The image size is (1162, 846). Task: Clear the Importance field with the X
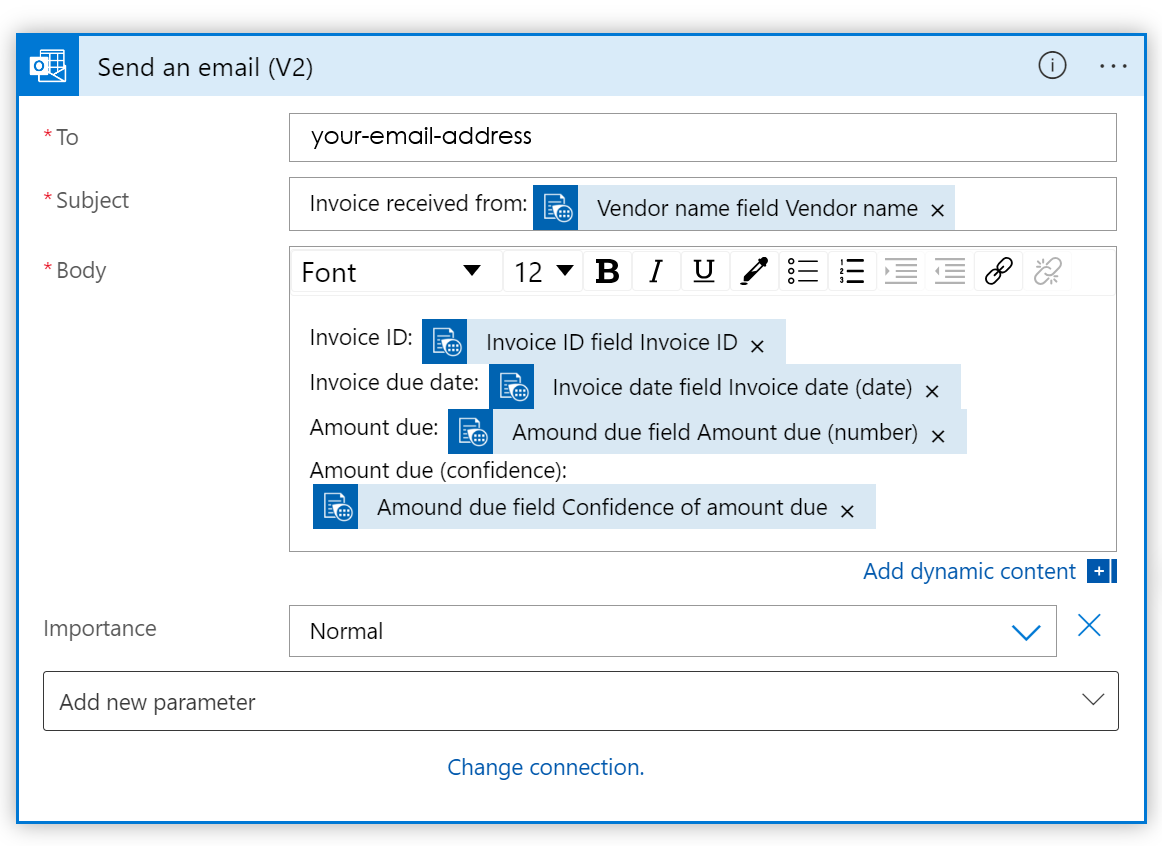1090,625
